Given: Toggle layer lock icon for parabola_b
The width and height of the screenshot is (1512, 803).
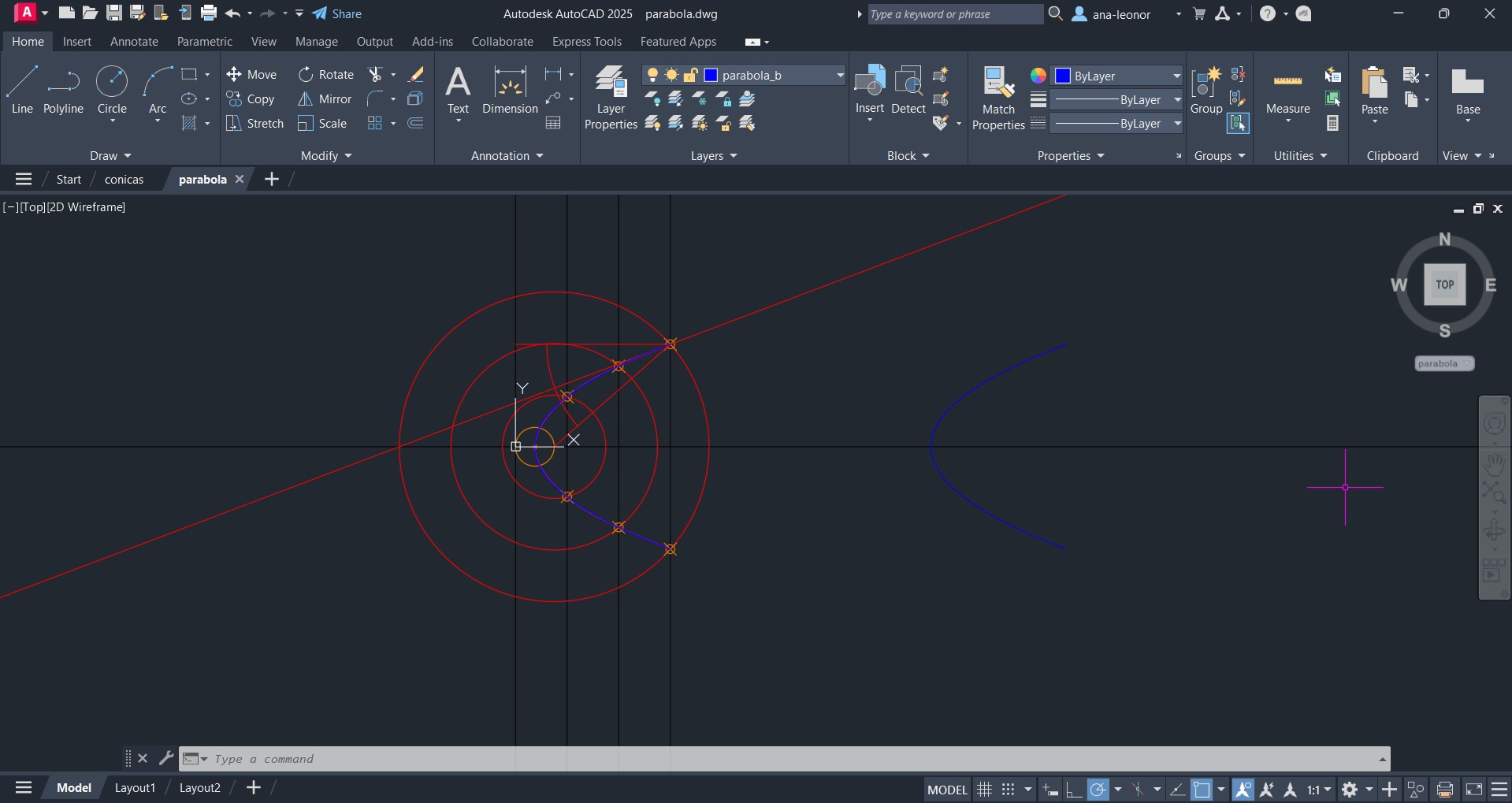Looking at the screenshot, I should [x=690, y=75].
